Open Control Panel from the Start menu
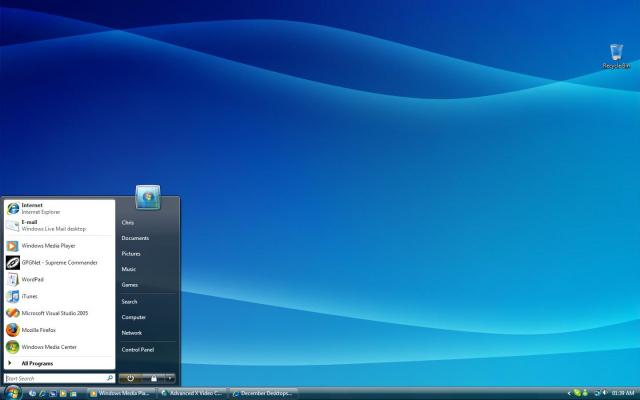Image resolution: width=640 pixels, height=400 pixels. (138, 350)
